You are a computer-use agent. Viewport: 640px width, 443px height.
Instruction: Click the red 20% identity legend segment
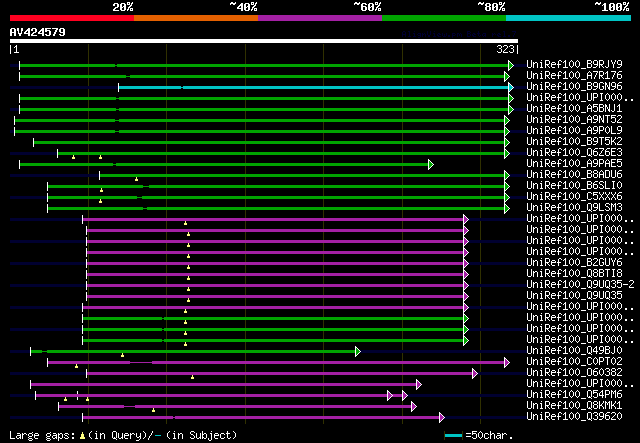(x=71, y=18)
